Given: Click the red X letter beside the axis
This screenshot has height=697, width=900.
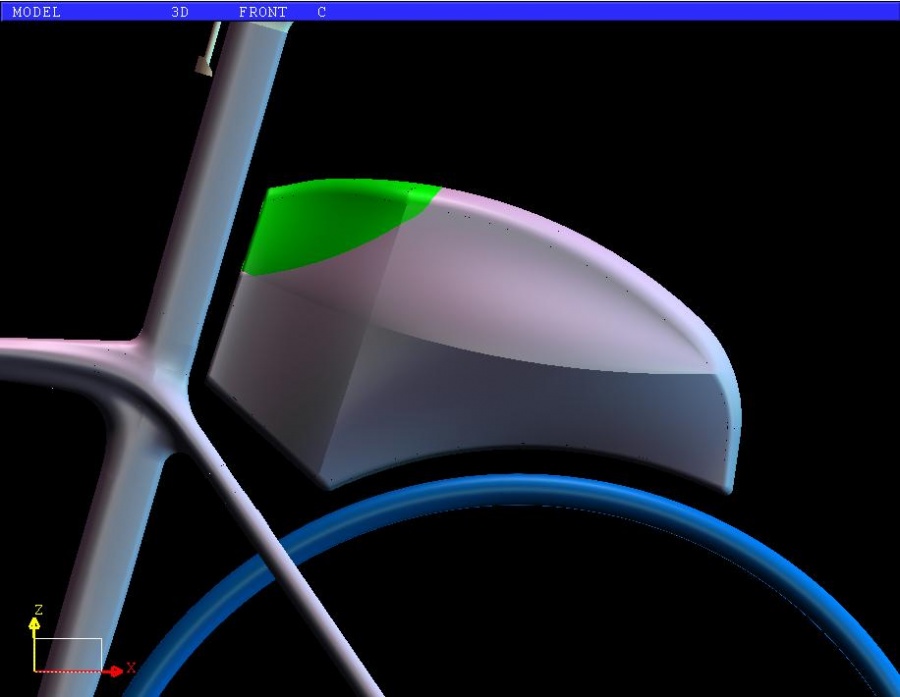Looking at the screenshot, I should [x=131, y=667].
